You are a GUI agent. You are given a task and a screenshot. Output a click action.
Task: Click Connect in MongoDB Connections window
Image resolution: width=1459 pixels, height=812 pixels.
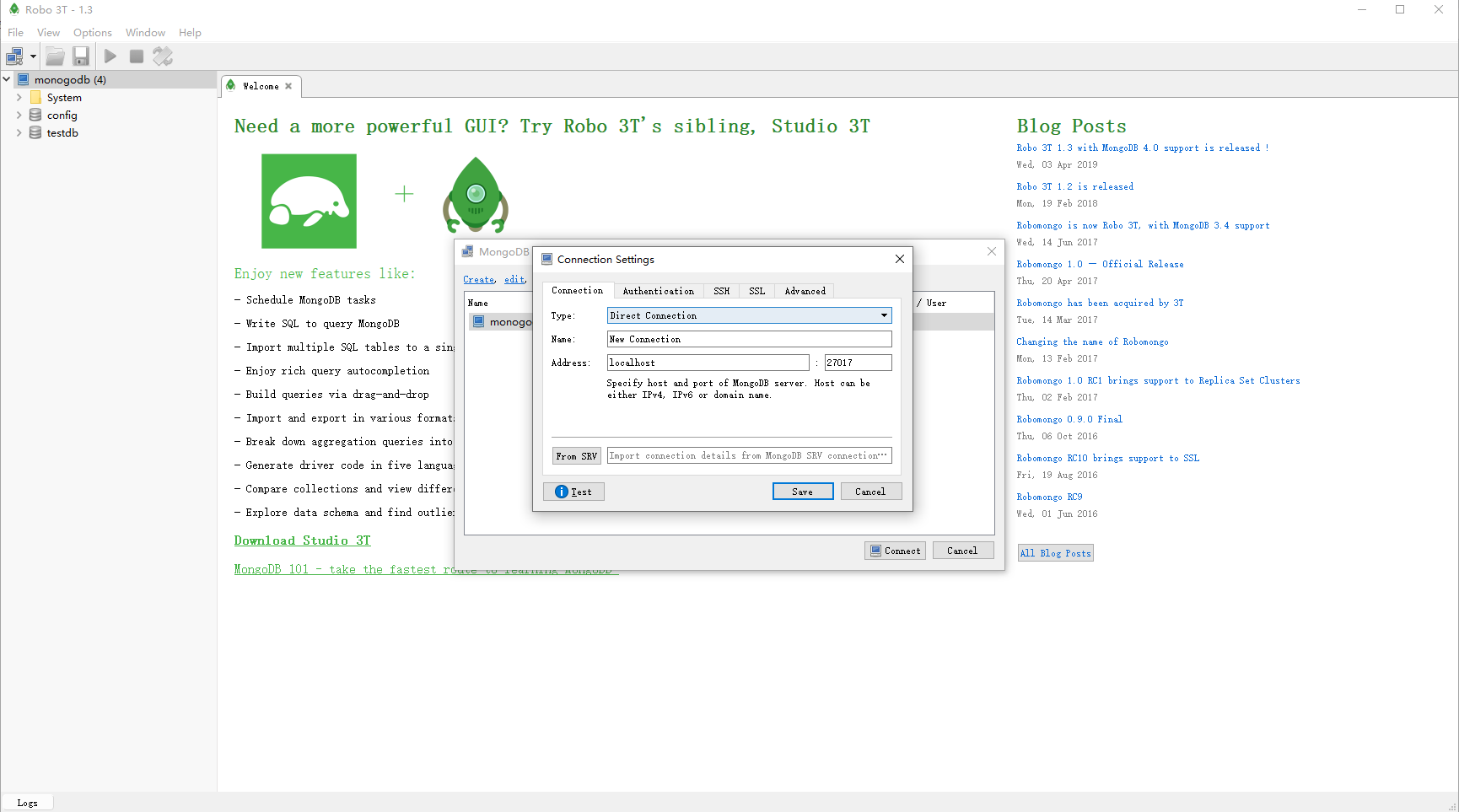click(x=895, y=551)
